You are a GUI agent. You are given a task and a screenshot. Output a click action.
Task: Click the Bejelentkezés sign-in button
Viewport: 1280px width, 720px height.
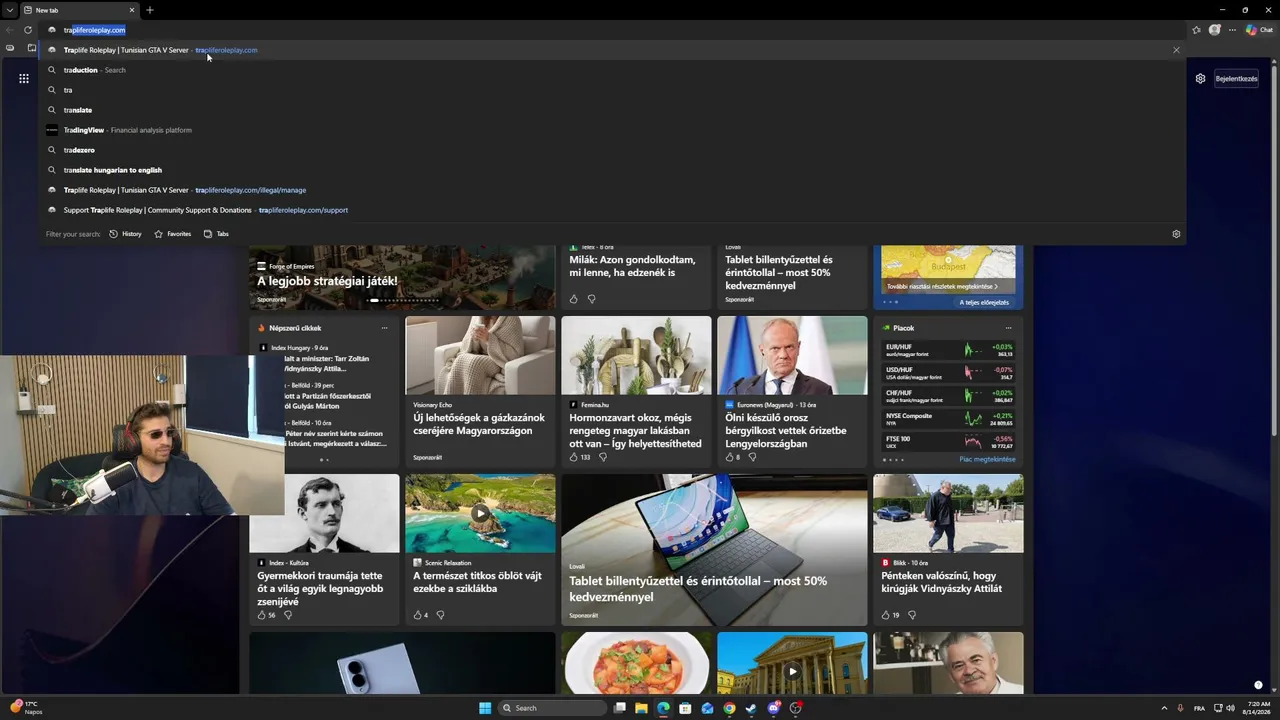[x=1236, y=78]
